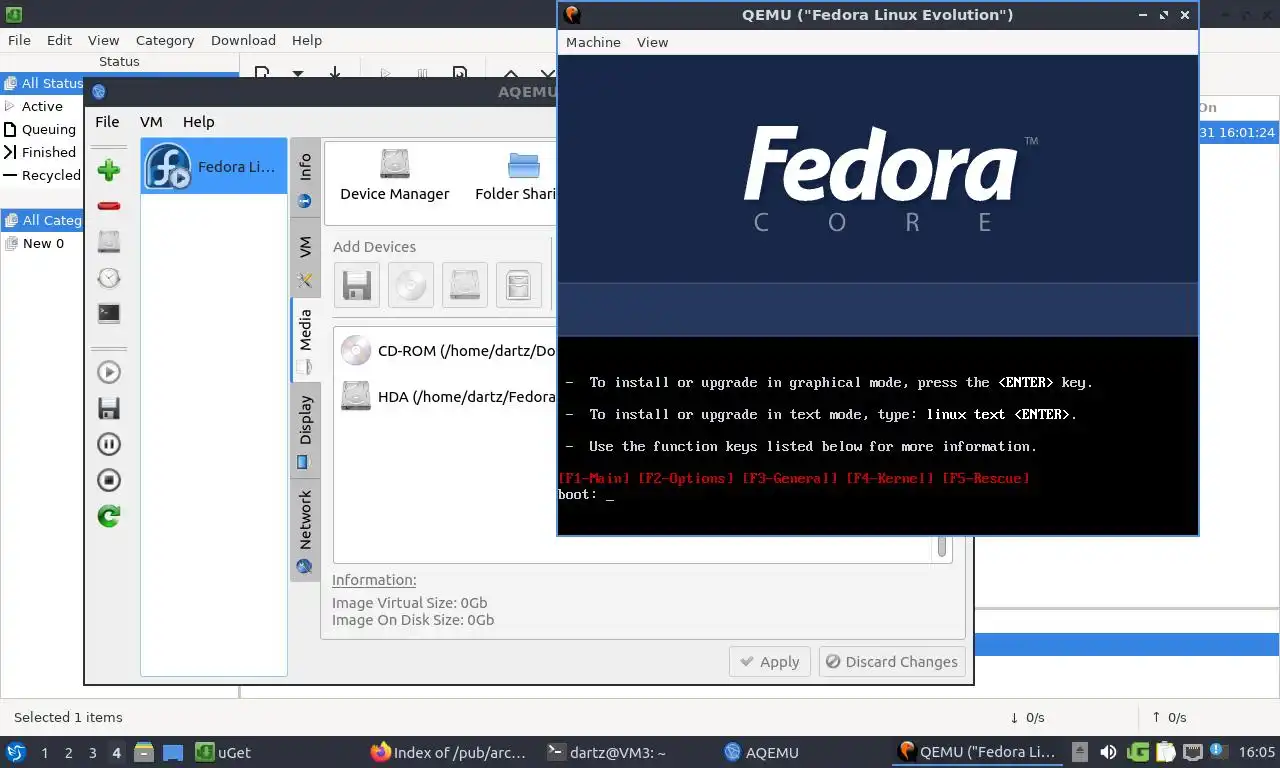The width and height of the screenshot is (1280, 768).
Task: Click the green plus add VM icon
Action: click(109, 170)
